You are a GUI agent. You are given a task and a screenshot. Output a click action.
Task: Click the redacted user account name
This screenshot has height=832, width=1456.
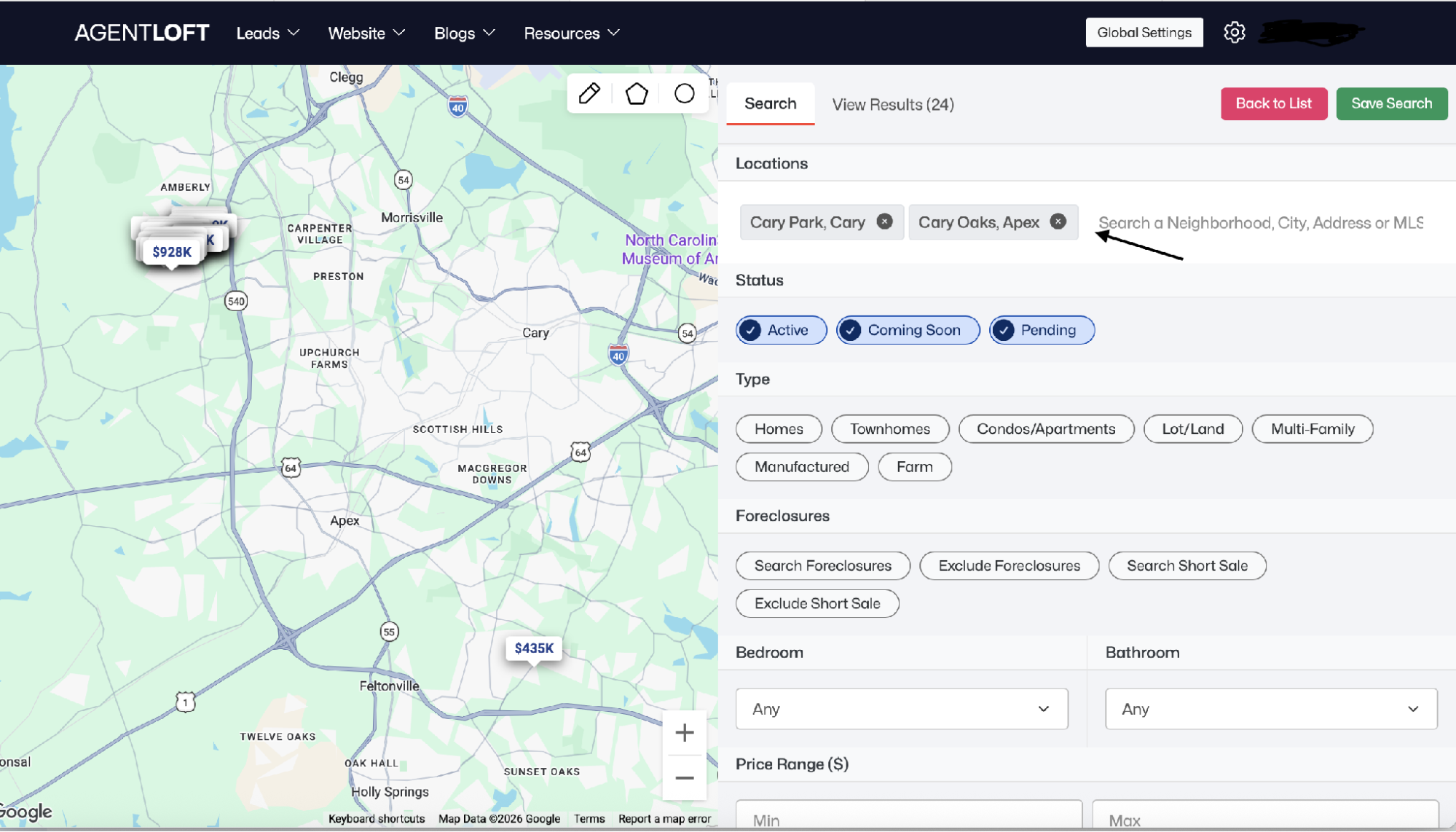point(1311,33)
